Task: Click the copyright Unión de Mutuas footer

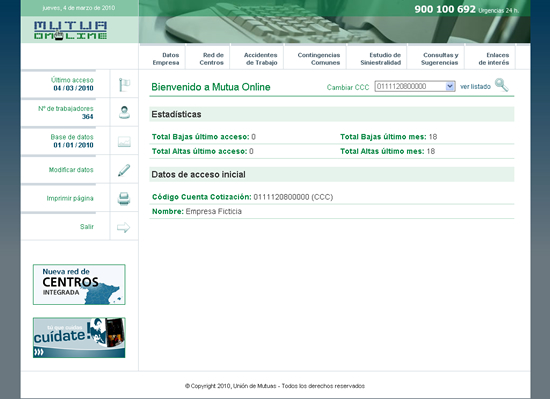Action: click(x=275, y=386)
